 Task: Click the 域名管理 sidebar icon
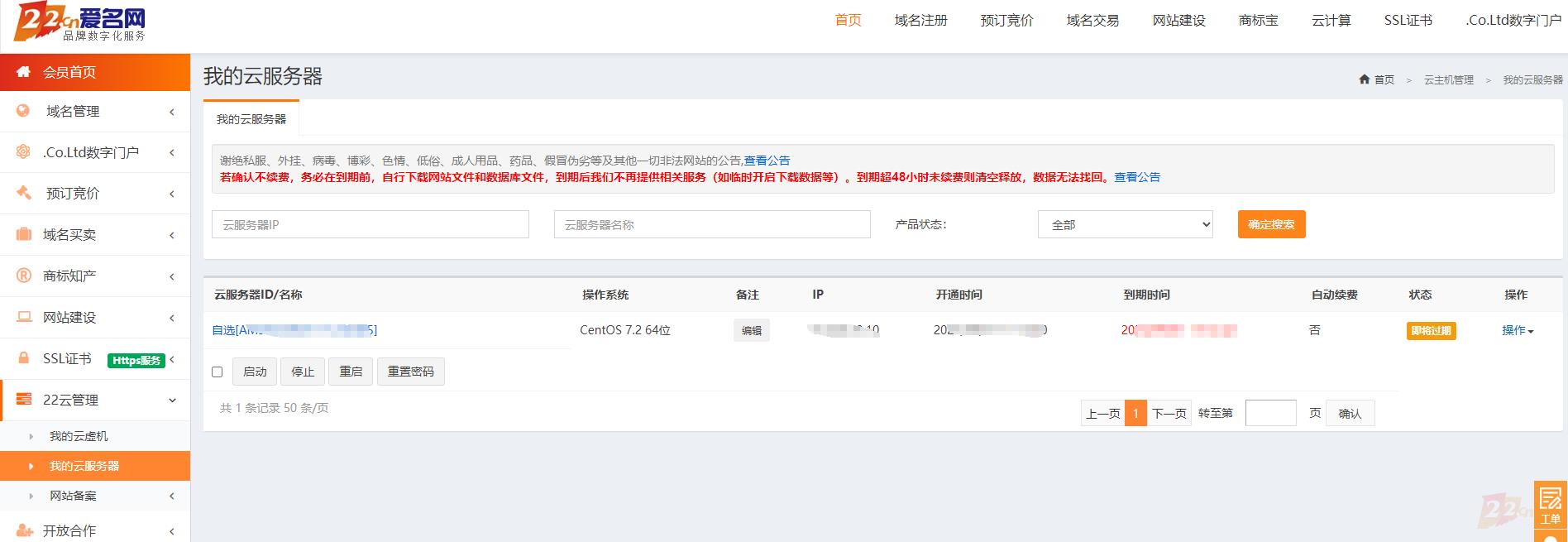click(23, 111)
